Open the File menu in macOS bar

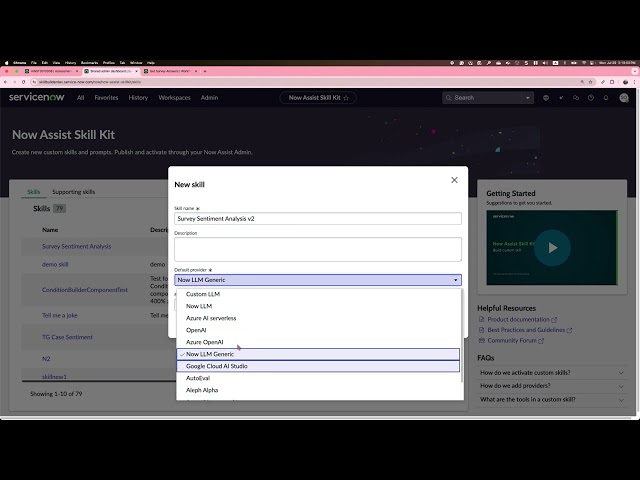(x=34, y=63)
